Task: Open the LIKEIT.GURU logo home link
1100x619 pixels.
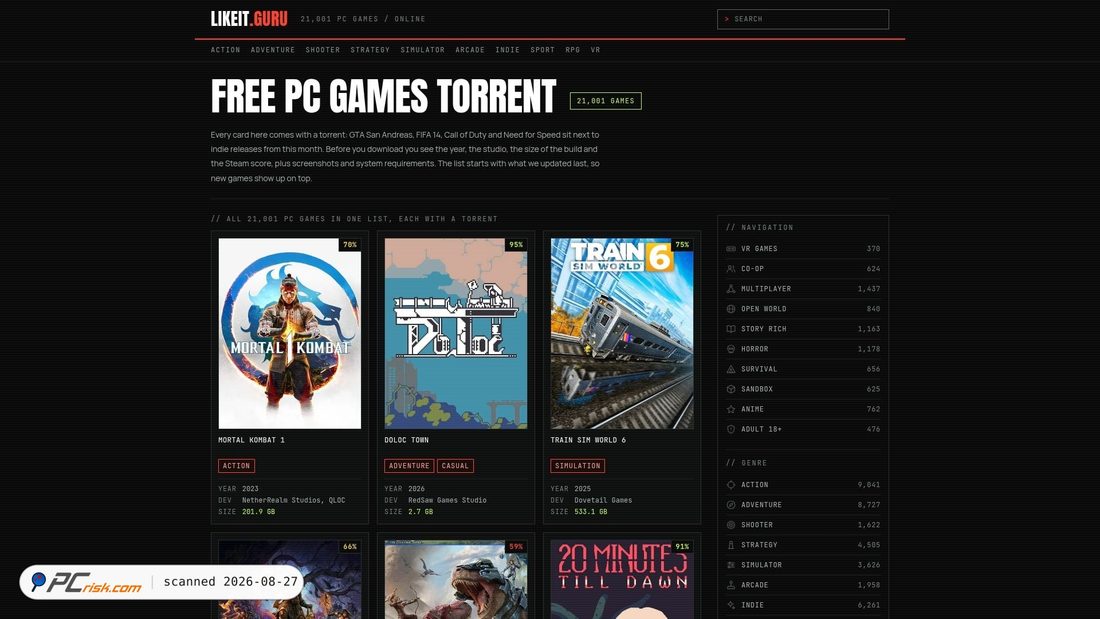Action: (x=249, y=19)
